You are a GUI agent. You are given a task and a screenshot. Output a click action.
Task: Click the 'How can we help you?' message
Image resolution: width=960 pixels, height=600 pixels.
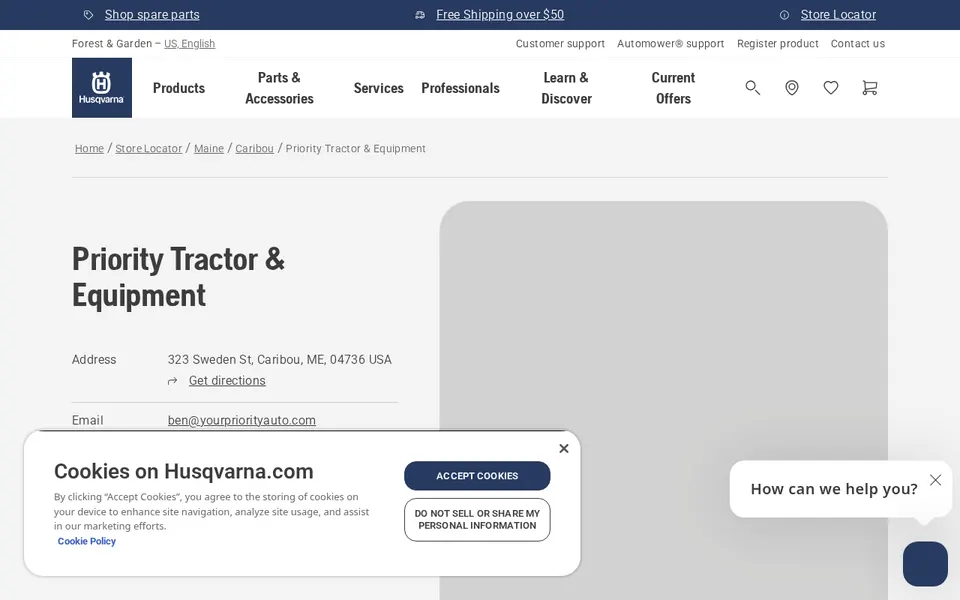[x=834, y=489]
